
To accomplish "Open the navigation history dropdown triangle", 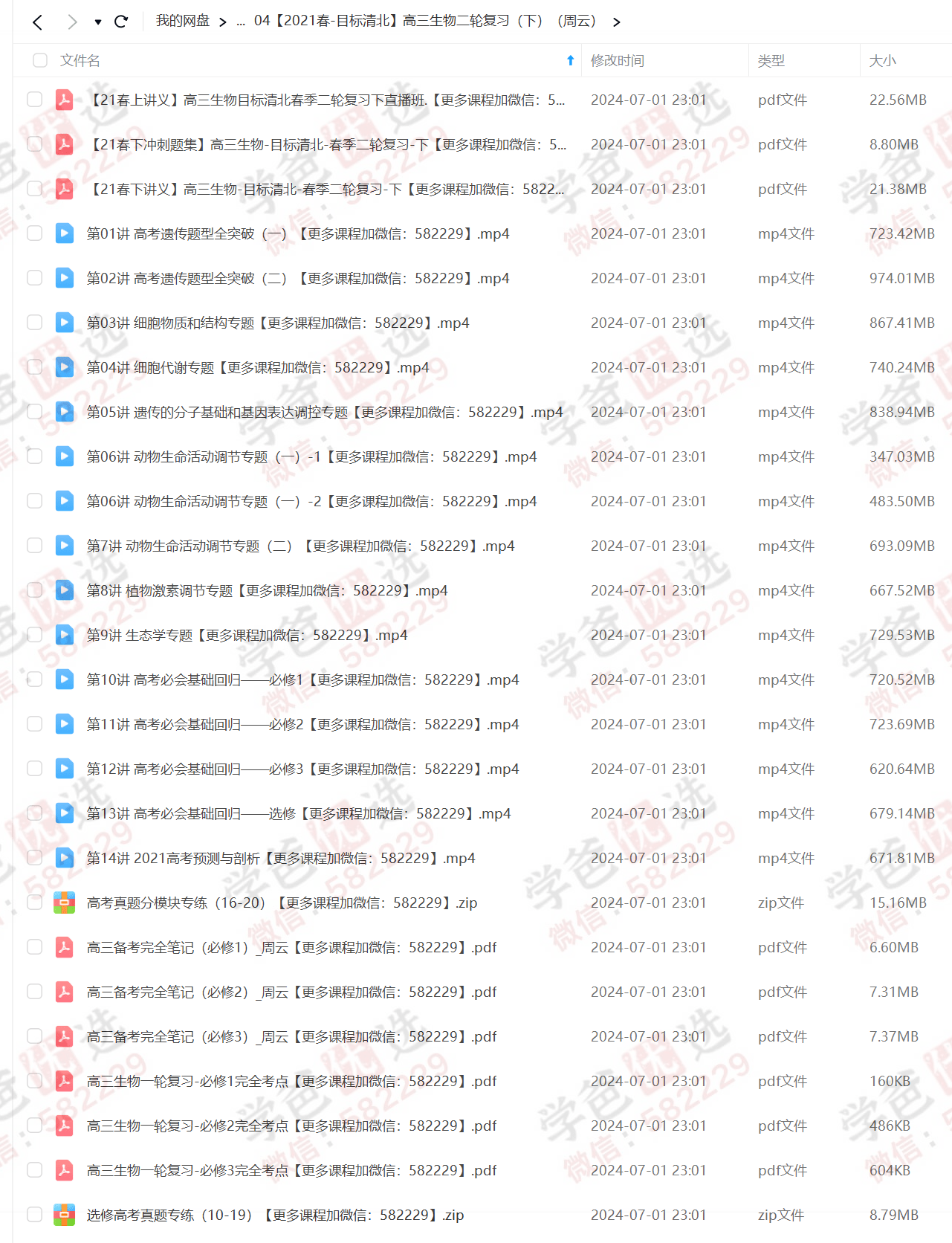I will coord(97,22).
